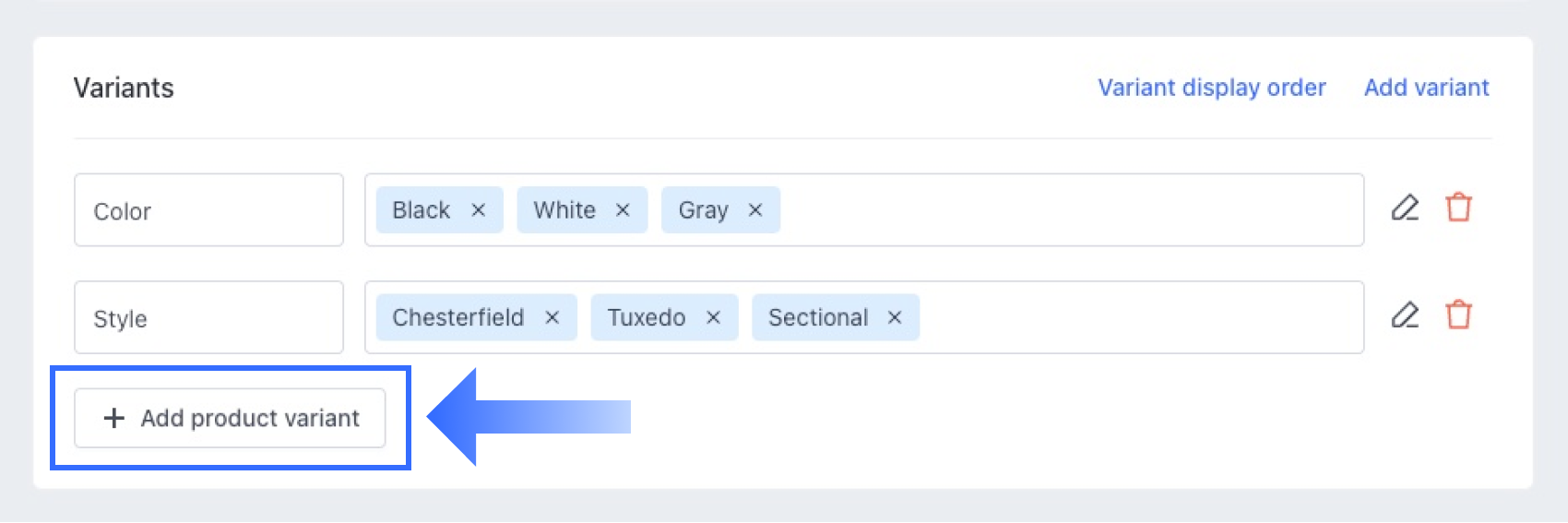The image size is (1568, 523).
Task: Click empty area of Style values field
Action: pos(1134,317)
